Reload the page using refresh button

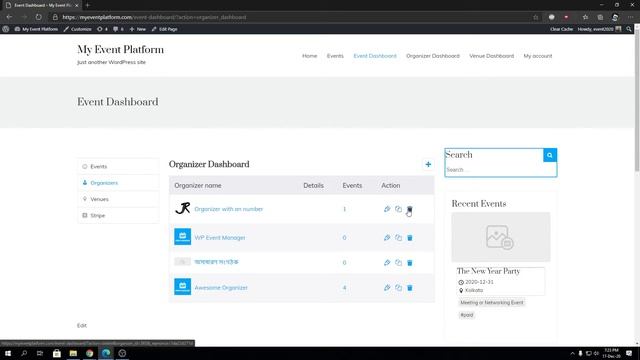[38, 17]
